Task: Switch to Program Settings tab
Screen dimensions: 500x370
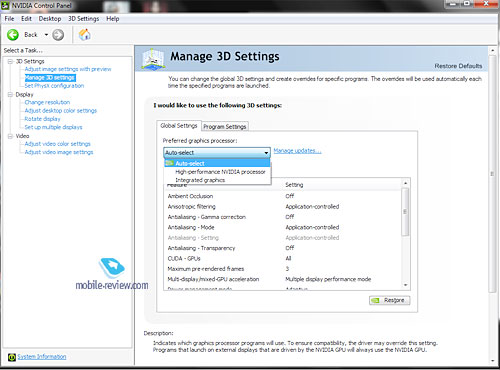Action: 225,127
